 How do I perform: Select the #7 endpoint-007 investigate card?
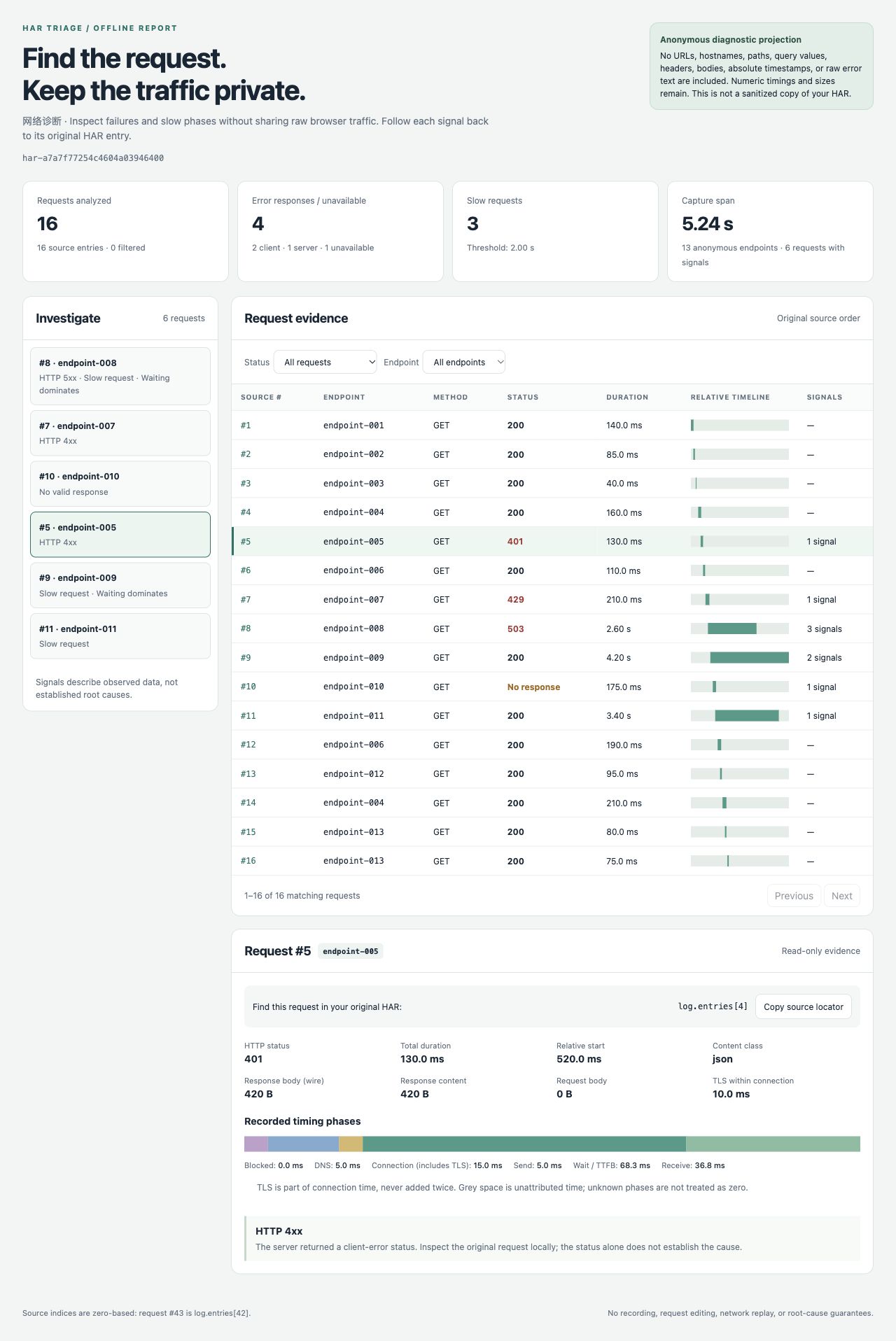point(120,433)
